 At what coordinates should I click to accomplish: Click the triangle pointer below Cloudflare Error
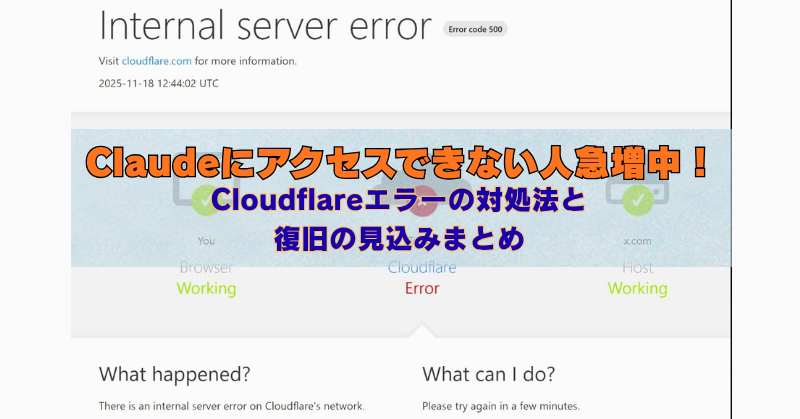[421, 330]
